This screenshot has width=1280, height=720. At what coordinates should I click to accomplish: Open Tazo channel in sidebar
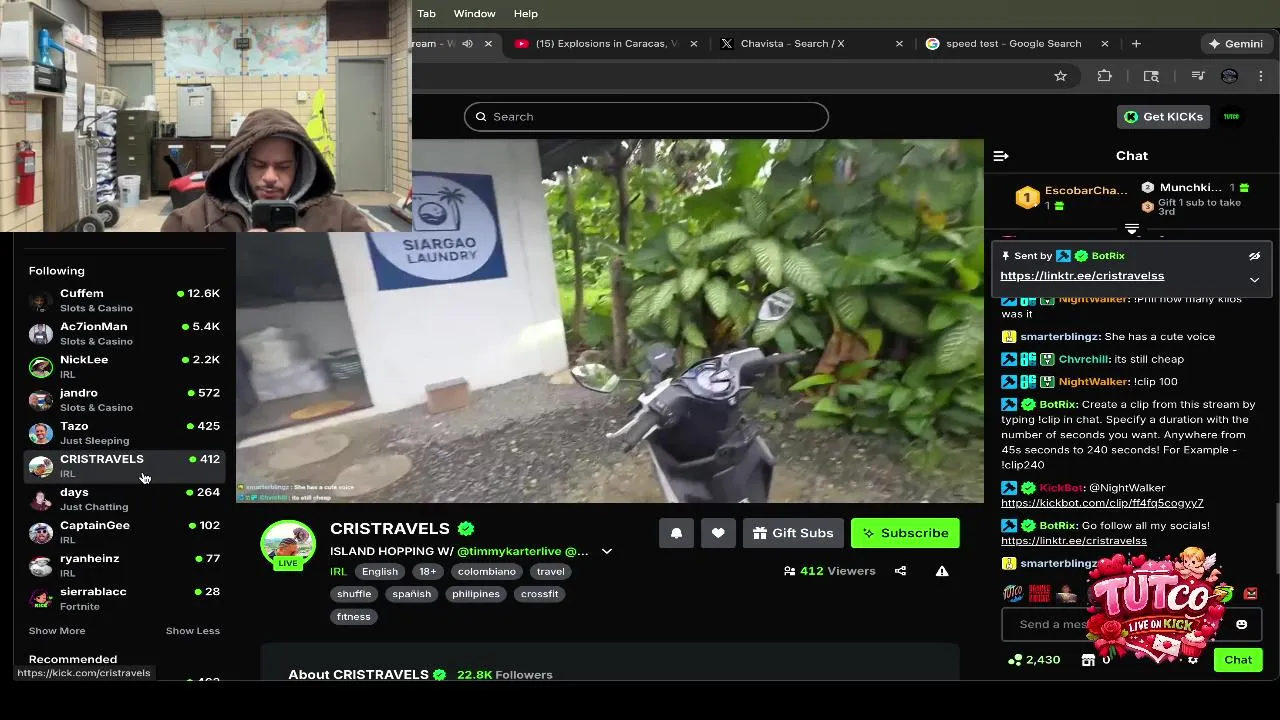click(124, 432)
